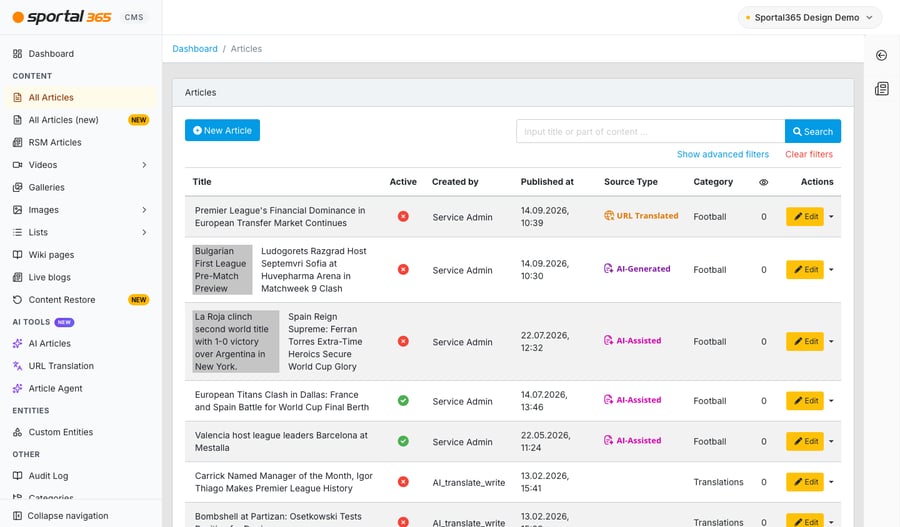The height and width of the screenshot is (527, 900).
Task: Click the Title column header
Action: 202,182
